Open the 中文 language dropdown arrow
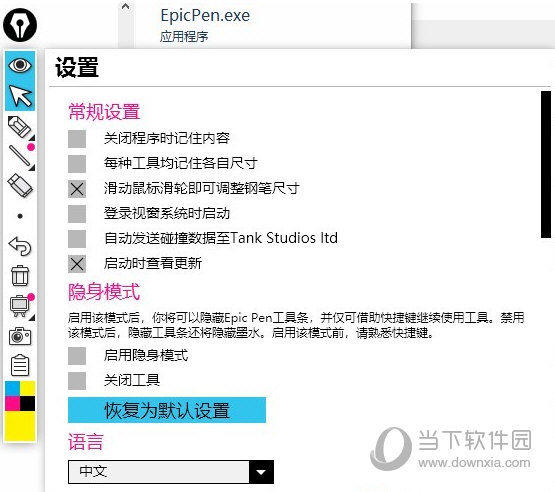Screen dimensions: 555x492 [261, 472]
